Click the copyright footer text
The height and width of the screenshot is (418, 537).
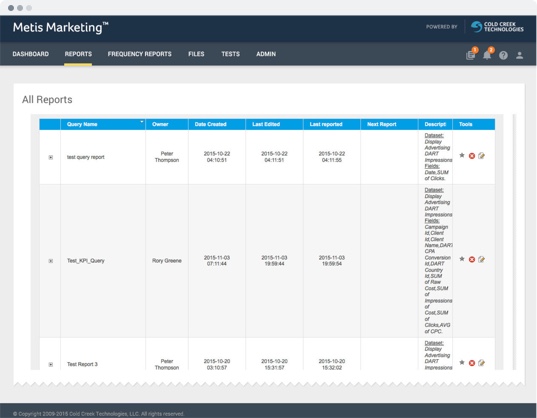click(98, 414)
